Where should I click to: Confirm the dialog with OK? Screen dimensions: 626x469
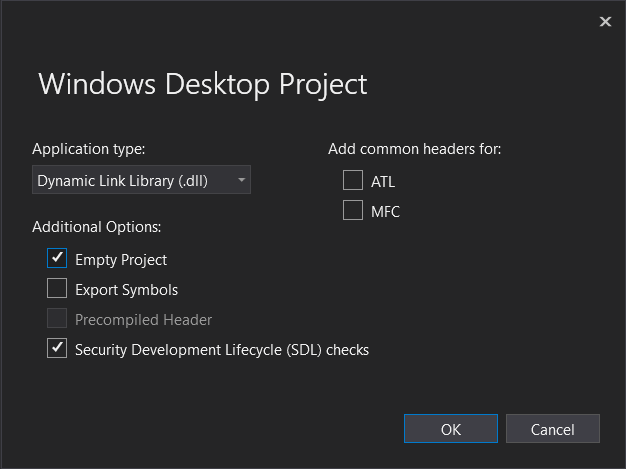point(451,429)
